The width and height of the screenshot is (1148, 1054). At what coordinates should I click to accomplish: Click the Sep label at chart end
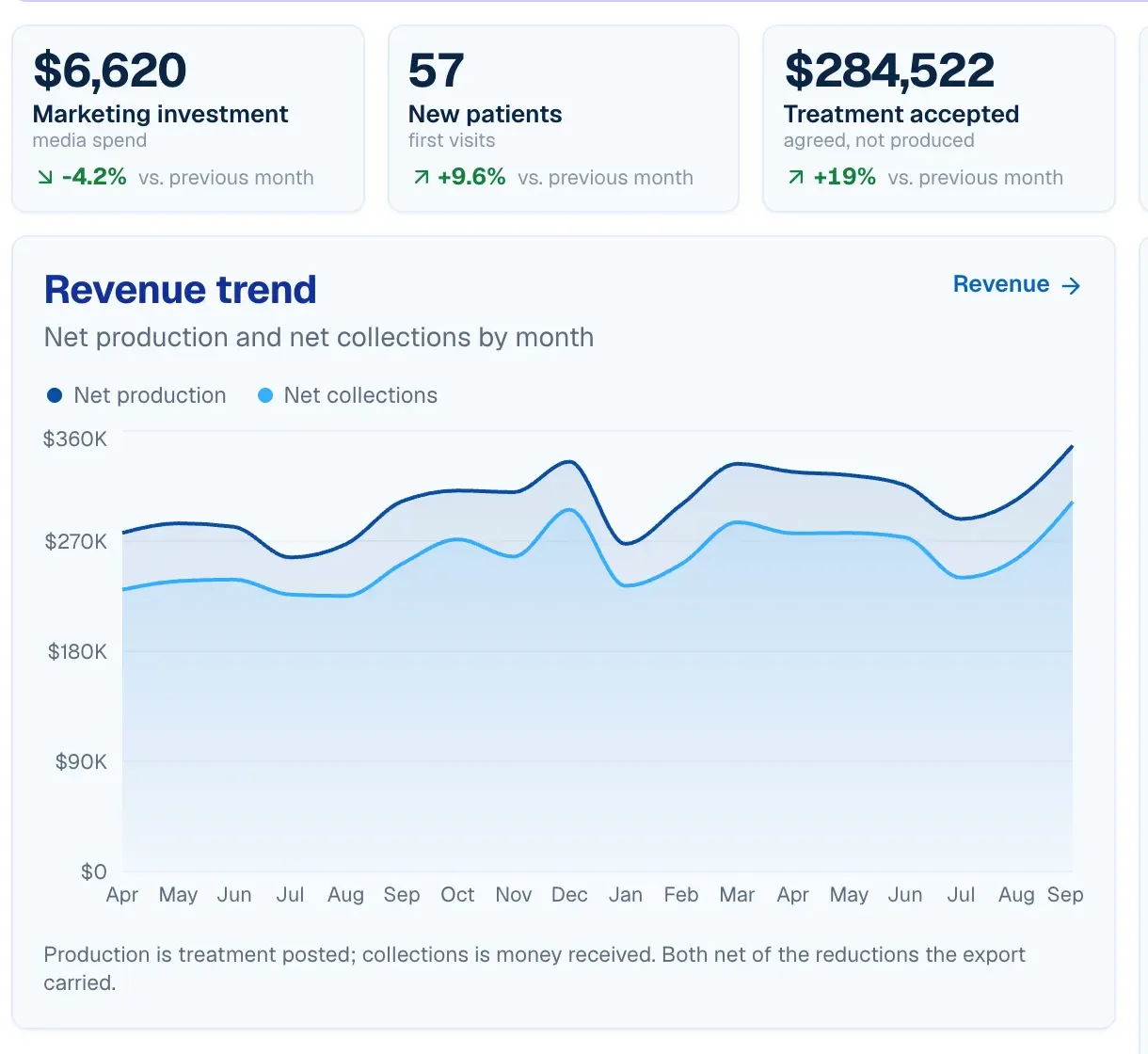[1065, 895]
